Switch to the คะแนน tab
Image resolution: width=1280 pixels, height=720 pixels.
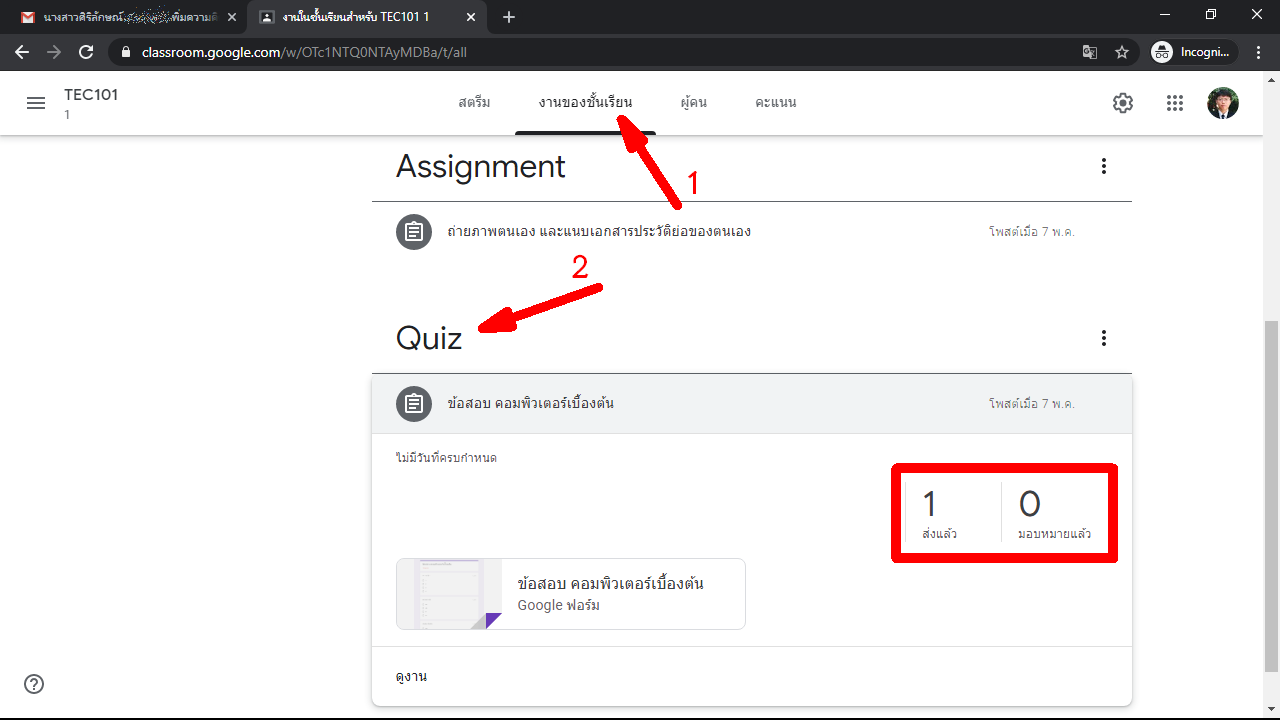pyautogui.click(x=776, y=103)
